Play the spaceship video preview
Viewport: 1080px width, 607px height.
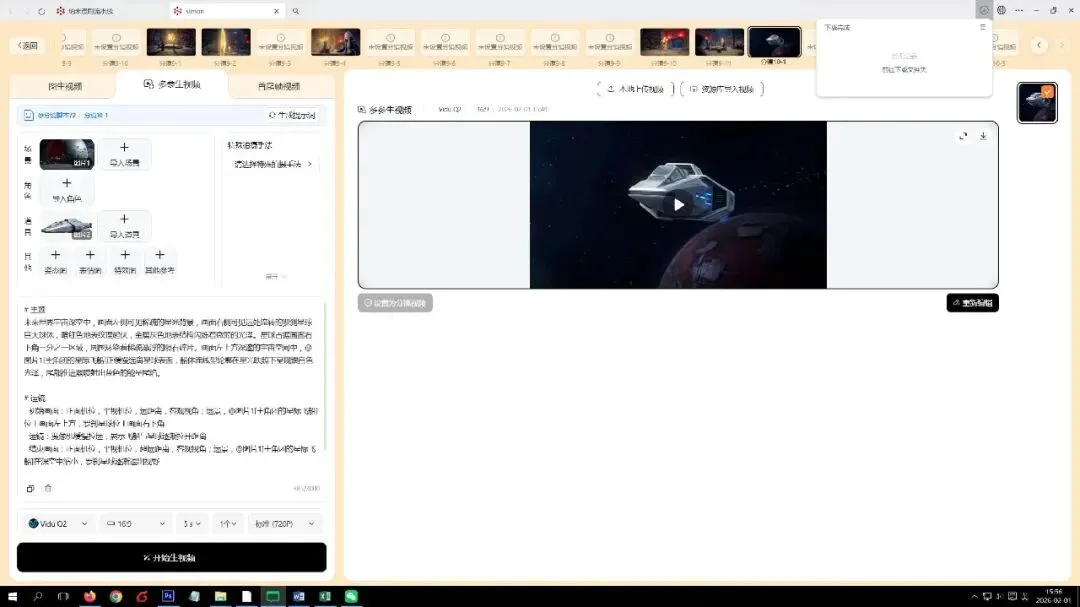point(678,205)
